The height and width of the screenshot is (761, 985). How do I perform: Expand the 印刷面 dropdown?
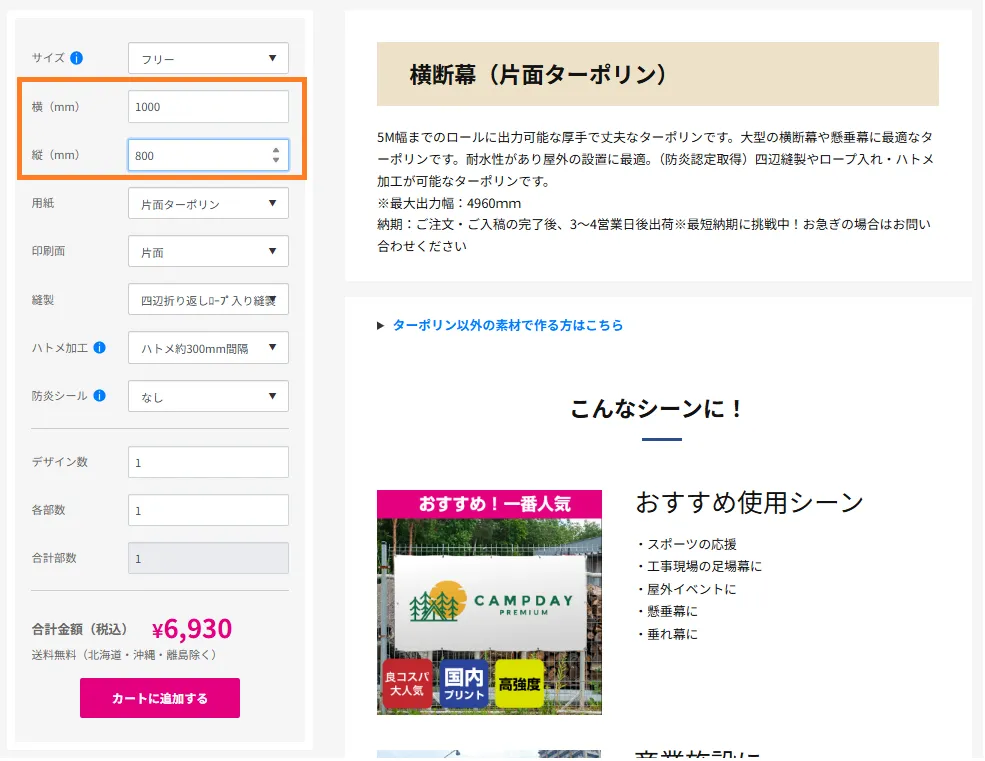point(208,252)
